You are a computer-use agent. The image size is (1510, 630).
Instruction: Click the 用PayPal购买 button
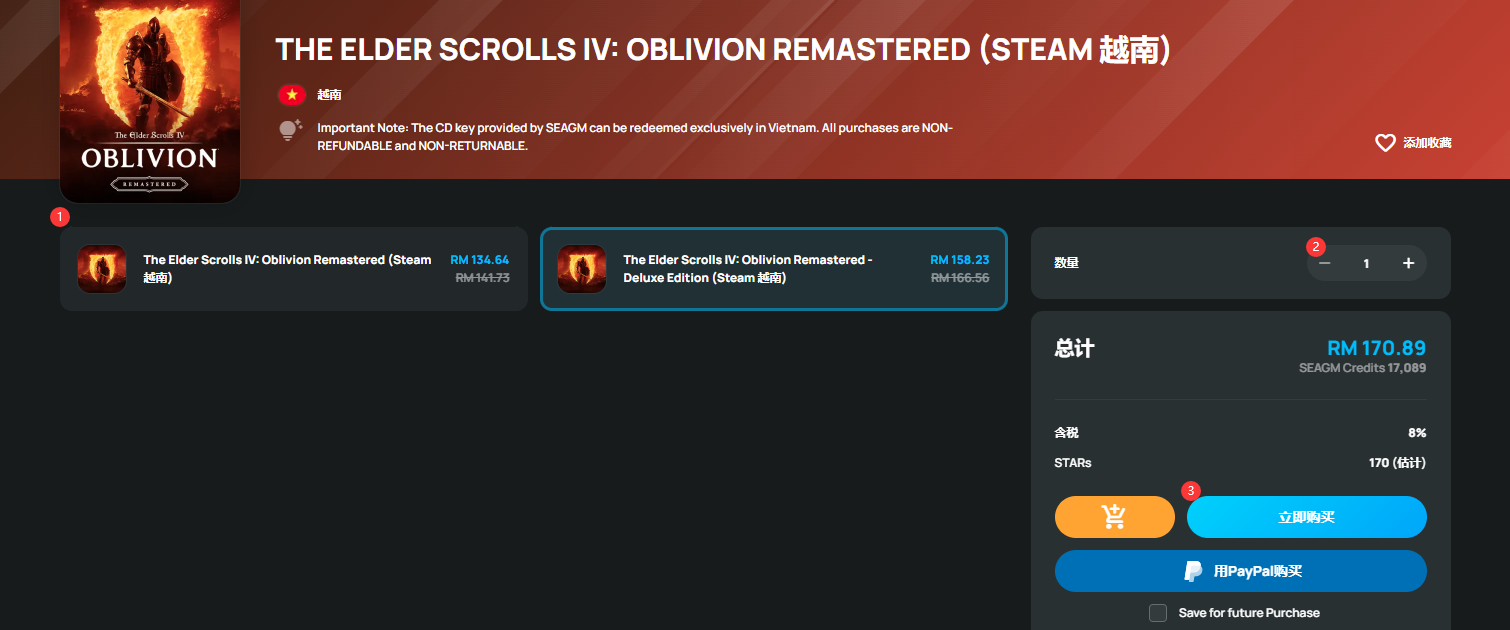click(x=1241, y=571)
